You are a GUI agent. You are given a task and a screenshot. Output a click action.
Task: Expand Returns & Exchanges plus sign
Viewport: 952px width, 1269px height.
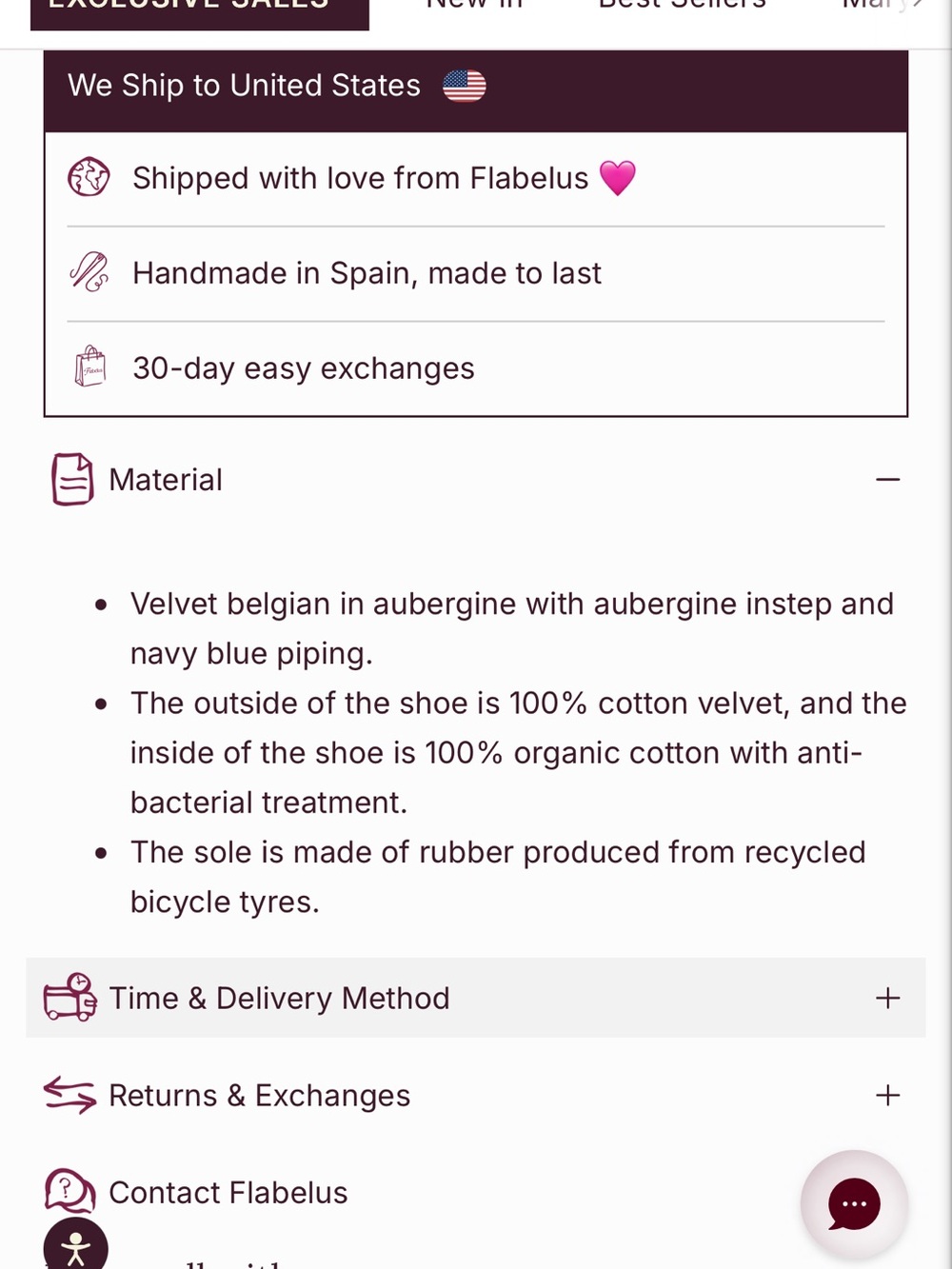887,1095
